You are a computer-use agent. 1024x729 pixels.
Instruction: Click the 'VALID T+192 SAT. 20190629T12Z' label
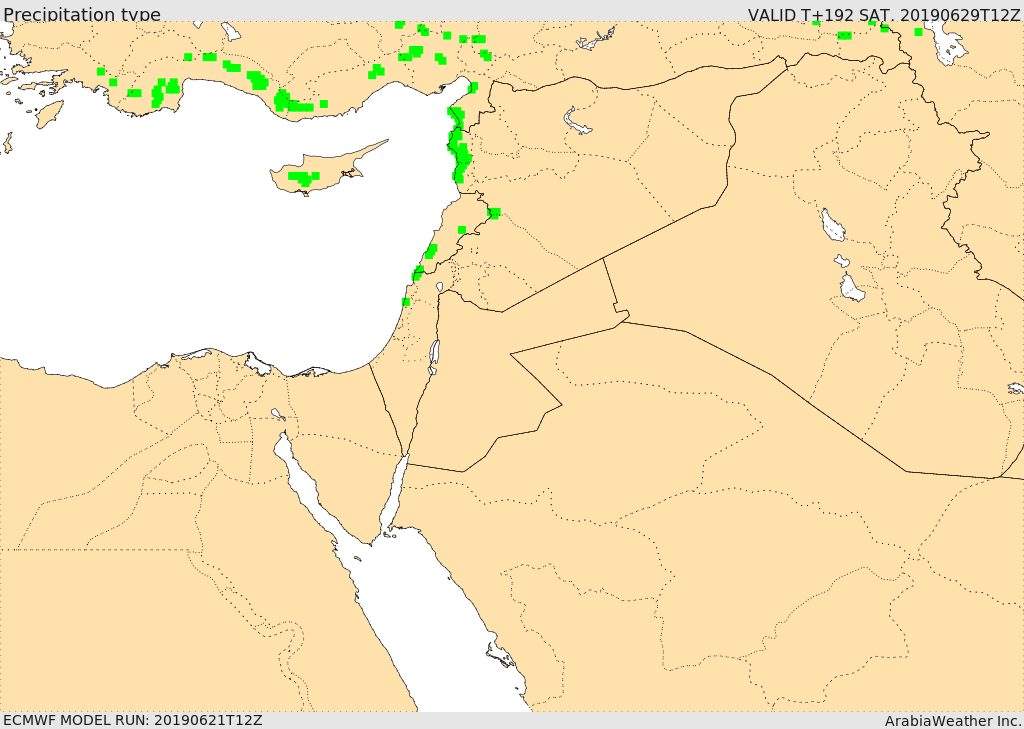884,15
